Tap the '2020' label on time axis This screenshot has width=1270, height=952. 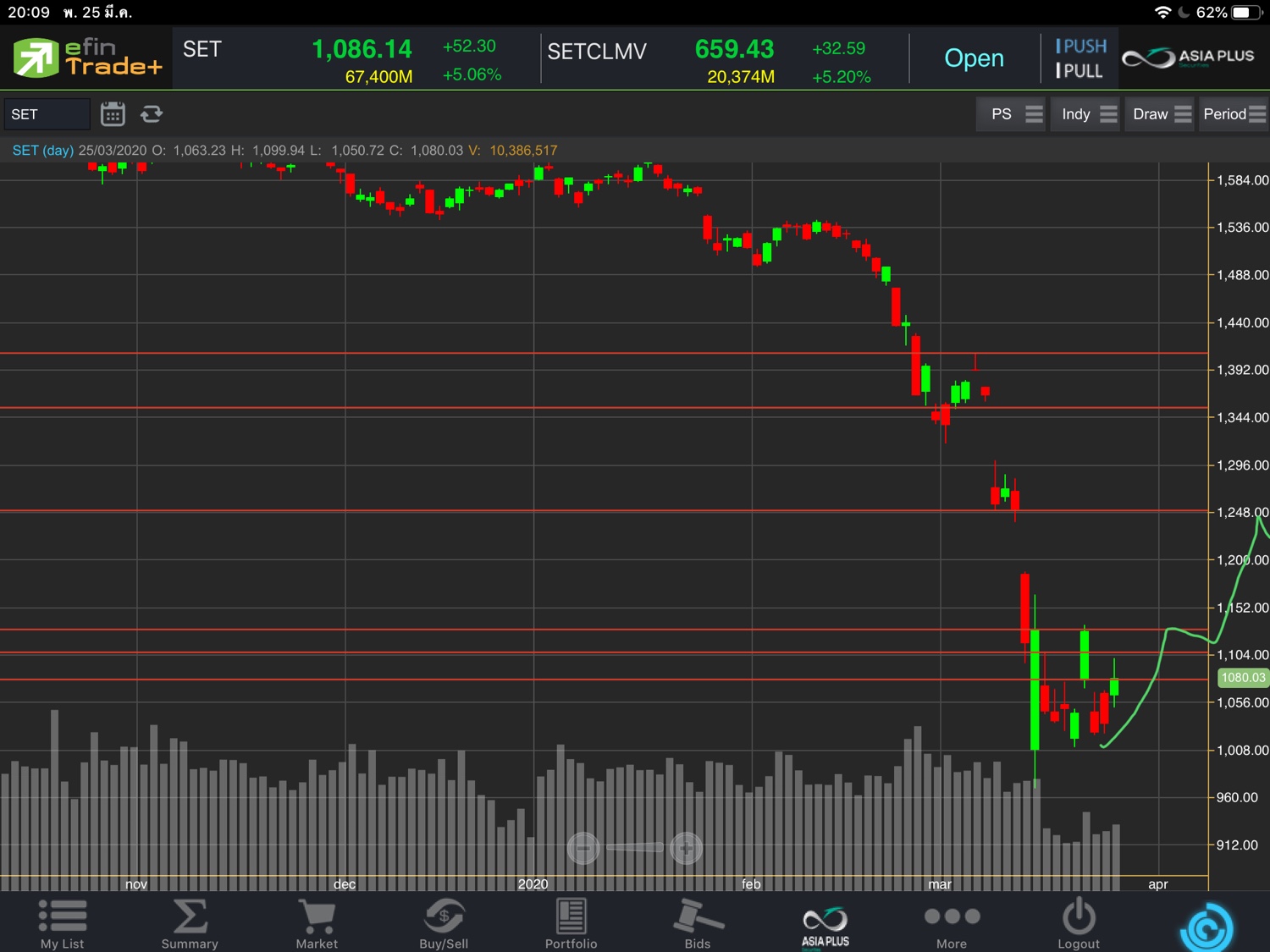pyautogui.click(x=533, y=883)
